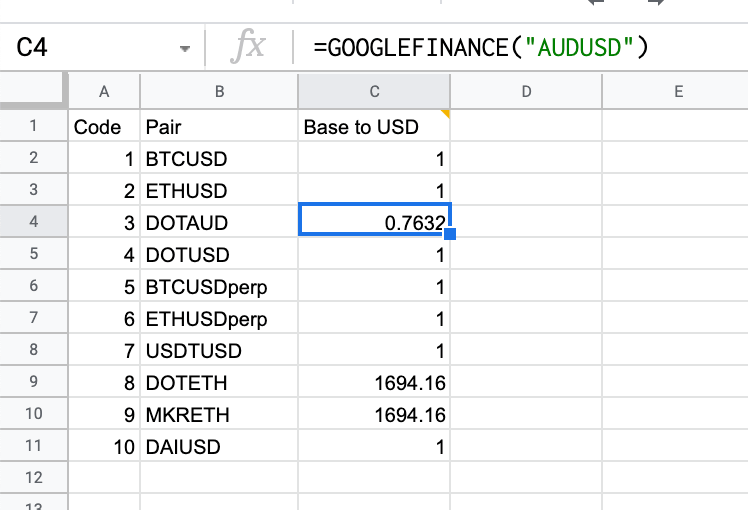This screenshot has height=510, width=748.
Task: Select the row 4 header
Action: [x=33, y=222]
